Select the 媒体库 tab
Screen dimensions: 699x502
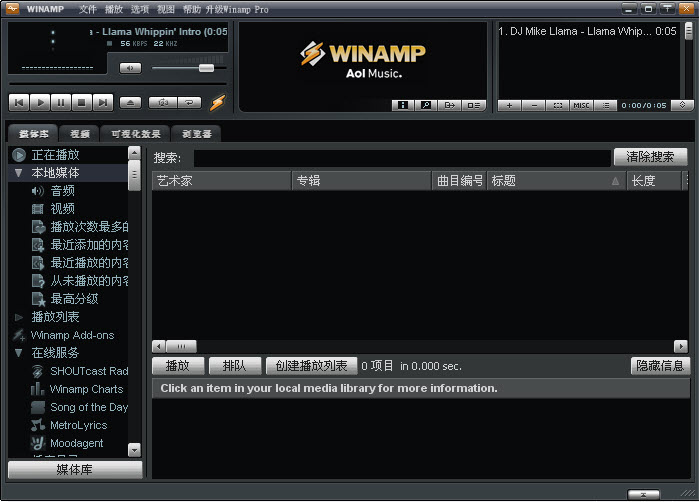click(x=33, y=134)
